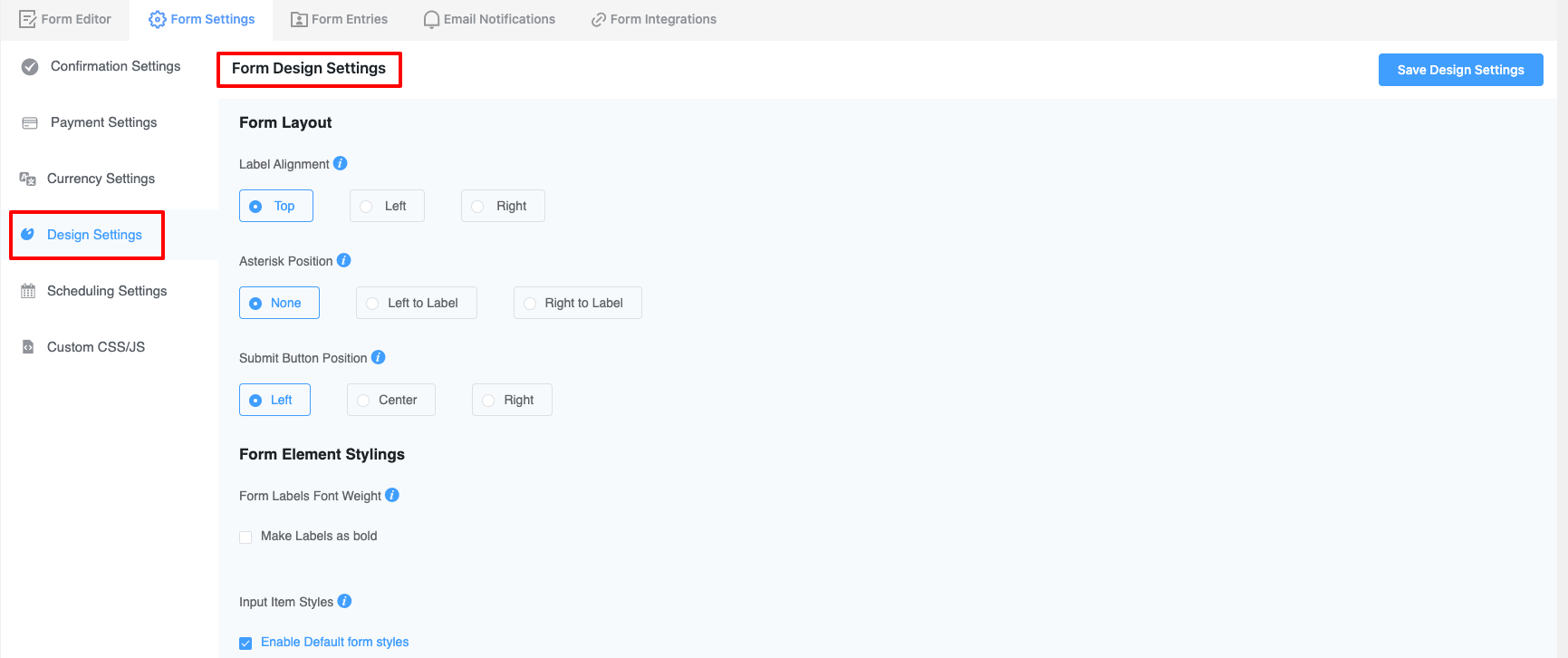Click the Email Notifications bell icon
1568x658 pixels.
(432, 19)
